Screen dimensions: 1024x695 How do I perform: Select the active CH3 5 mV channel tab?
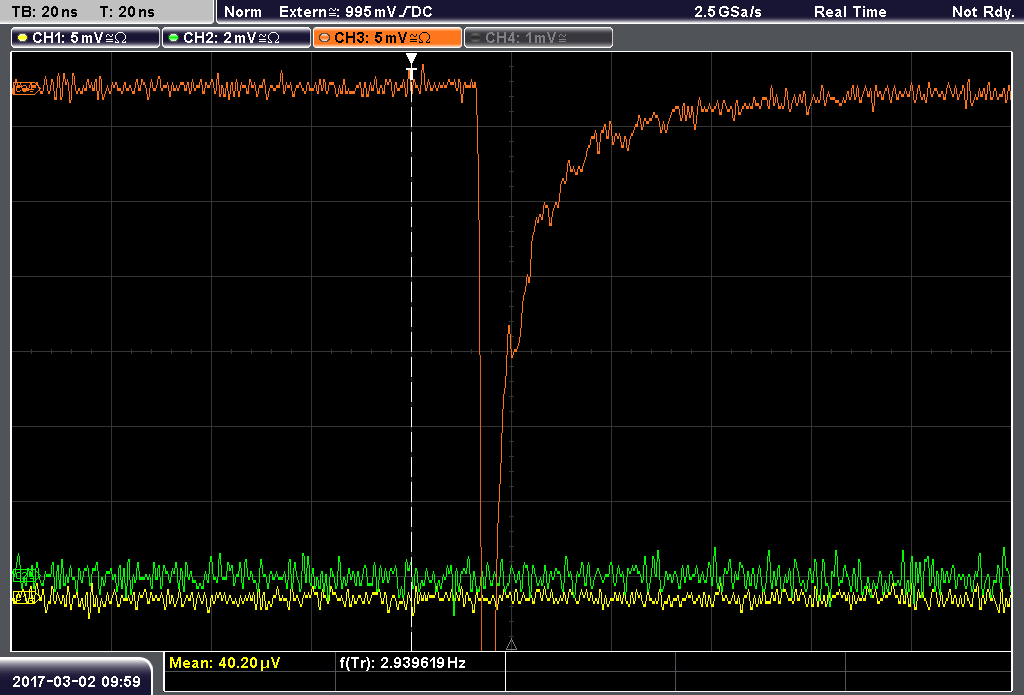387,38
